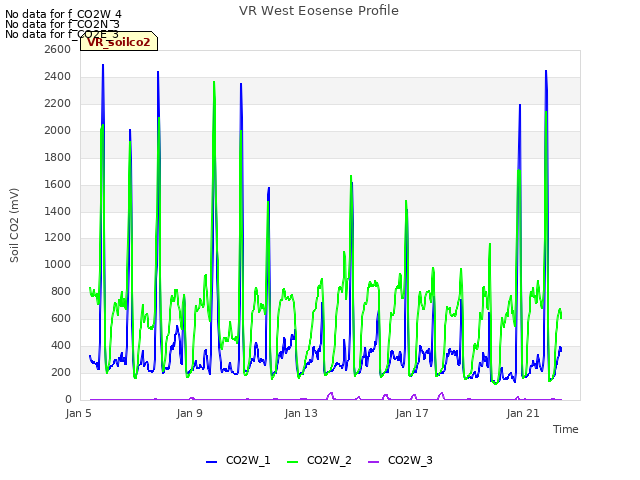Viewport: 640px width, 480px height.
Task: Toggle the CO2W_2 legend entry
Action: (319, 460)
